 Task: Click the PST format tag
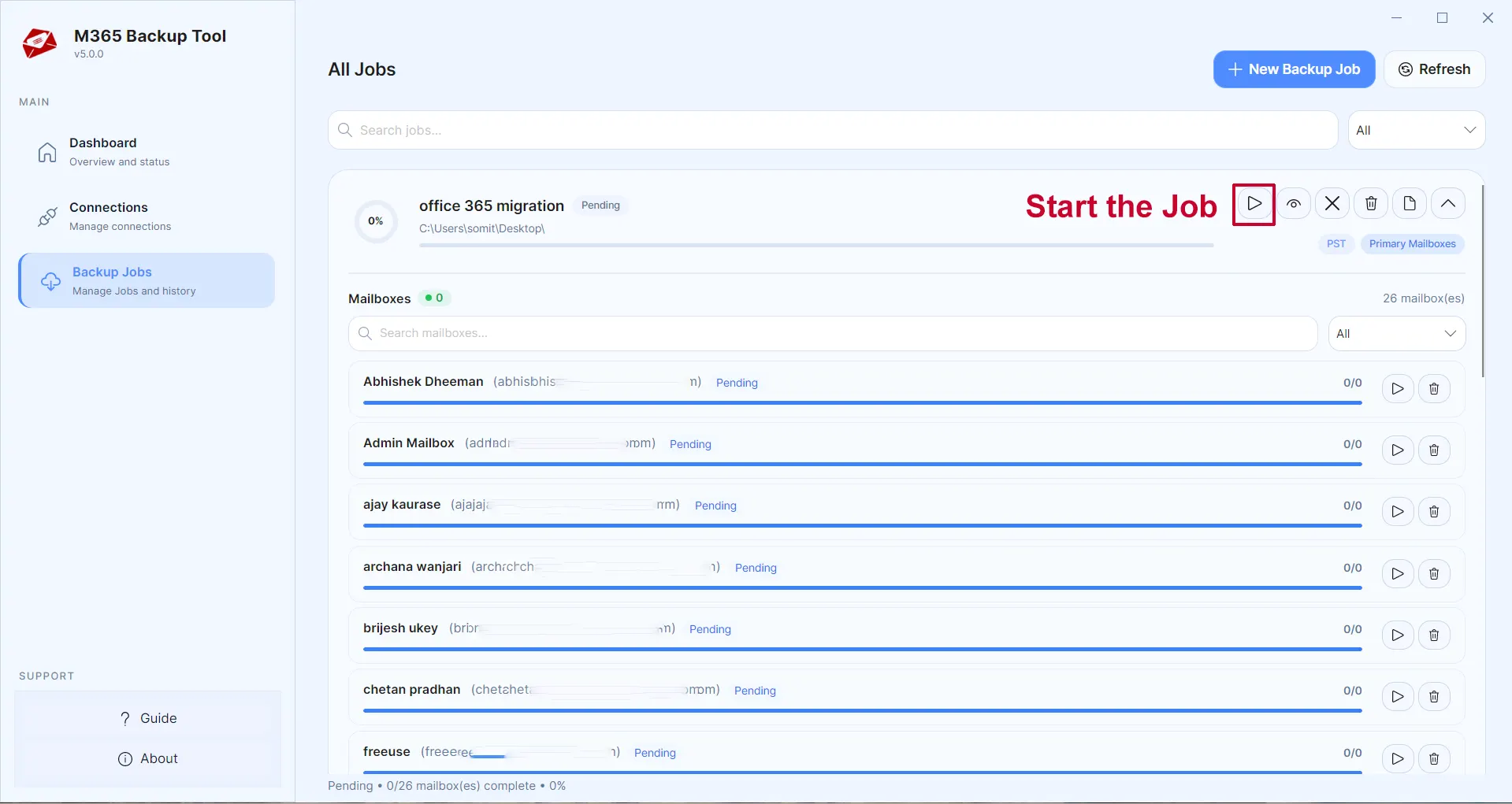pyautogui.click(x=1336, y=244)
